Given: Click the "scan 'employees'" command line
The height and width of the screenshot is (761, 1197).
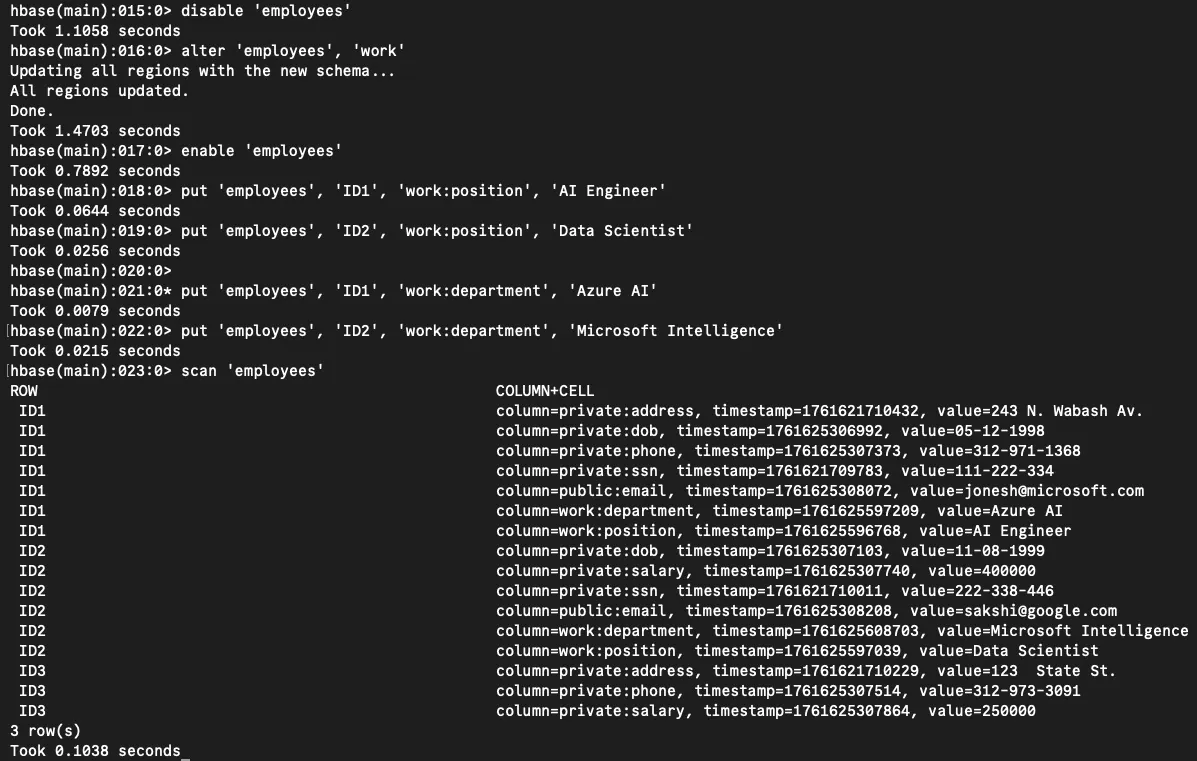Looking at the screenshot, I should pyautogui.click(x=252, y=371).
